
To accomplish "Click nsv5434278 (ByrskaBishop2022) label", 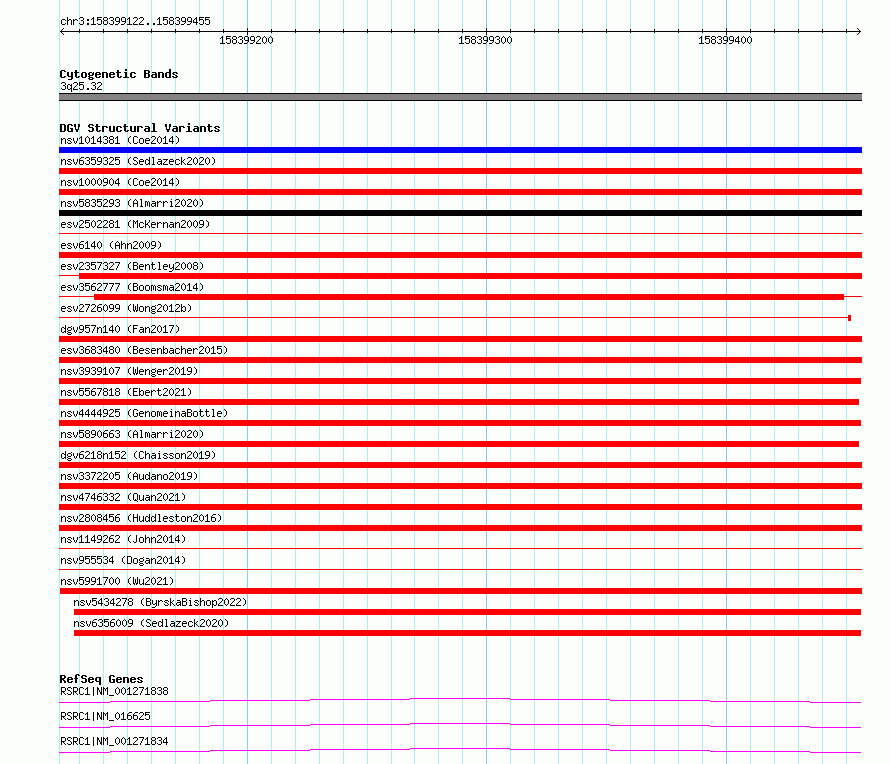I will tap(160, 602).
